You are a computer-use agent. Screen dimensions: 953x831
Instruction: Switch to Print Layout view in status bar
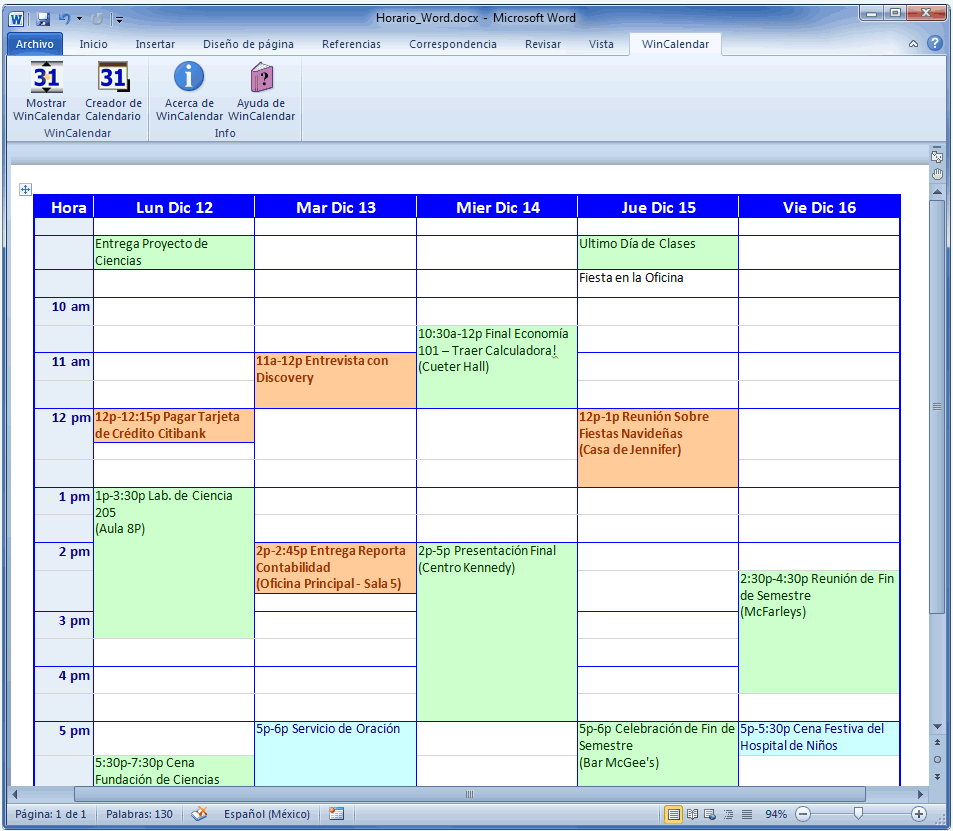(x=674, y=814)
